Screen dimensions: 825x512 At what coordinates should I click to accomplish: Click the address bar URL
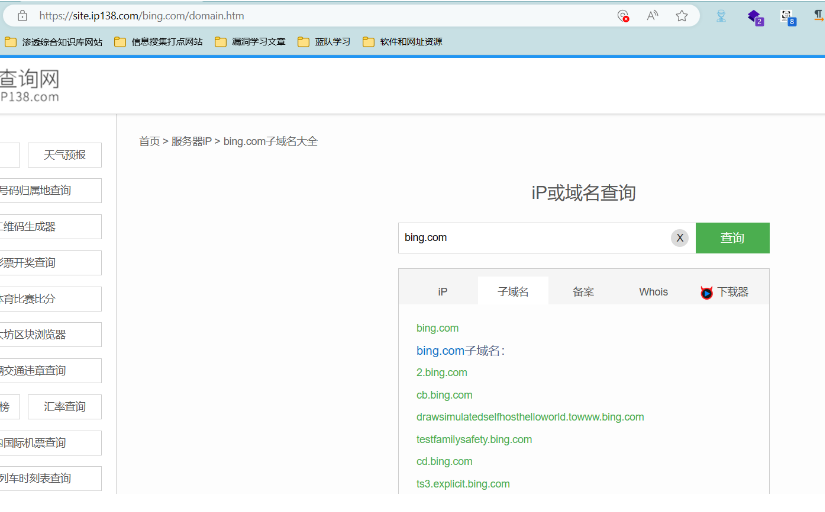tap(142, 16)
